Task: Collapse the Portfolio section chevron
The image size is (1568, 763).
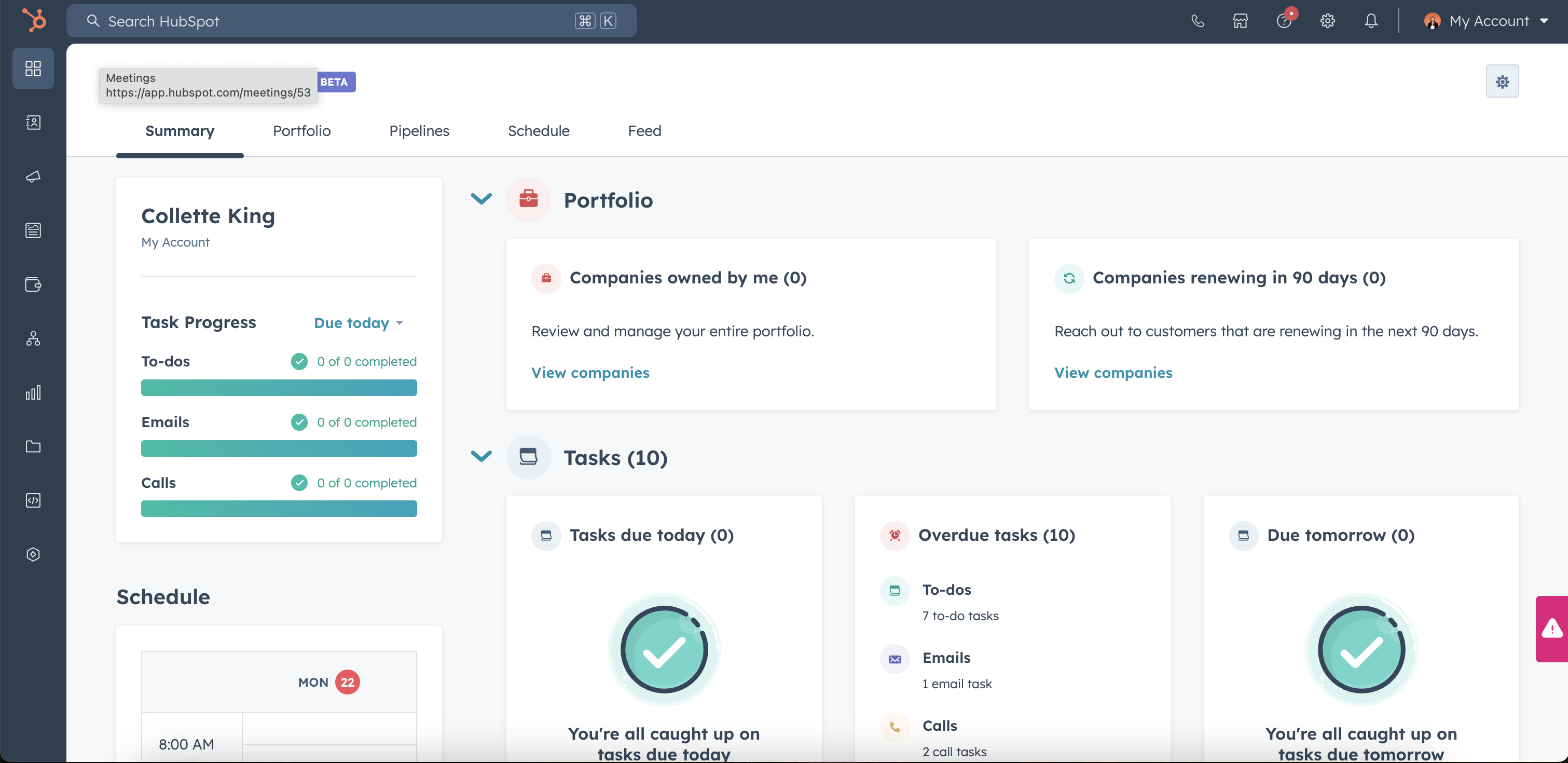Action: pos(481,199)
